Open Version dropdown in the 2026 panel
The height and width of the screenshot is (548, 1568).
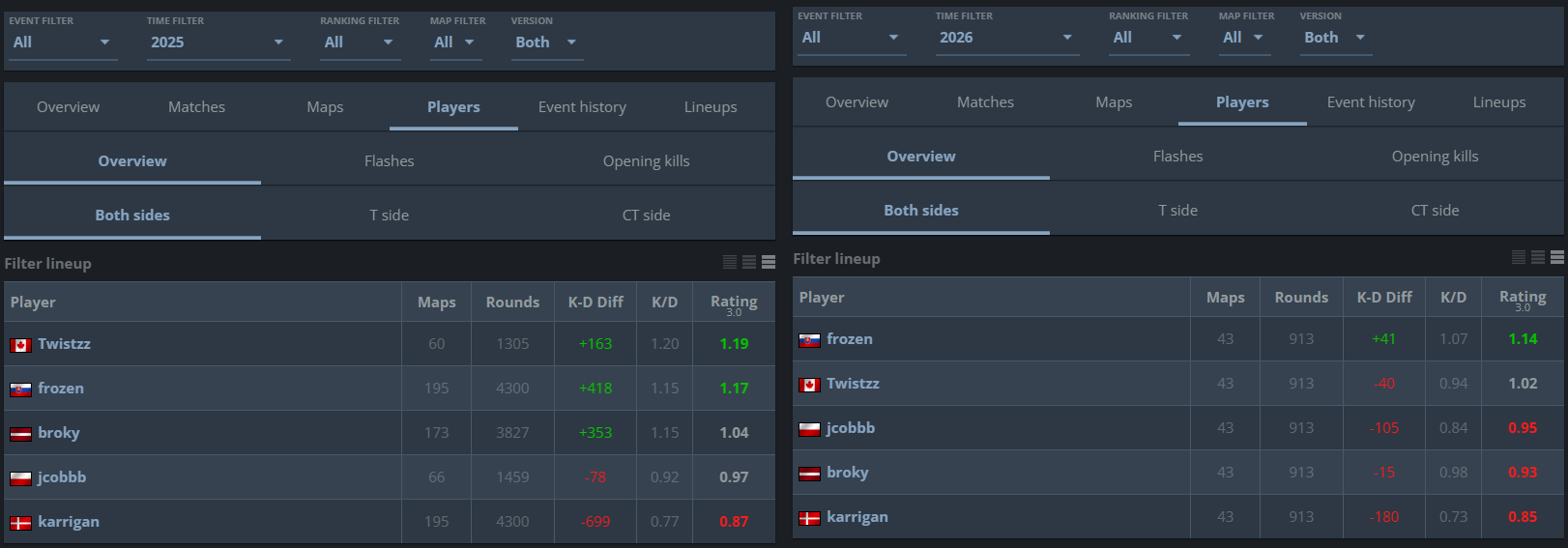(x=1336, y=38)
